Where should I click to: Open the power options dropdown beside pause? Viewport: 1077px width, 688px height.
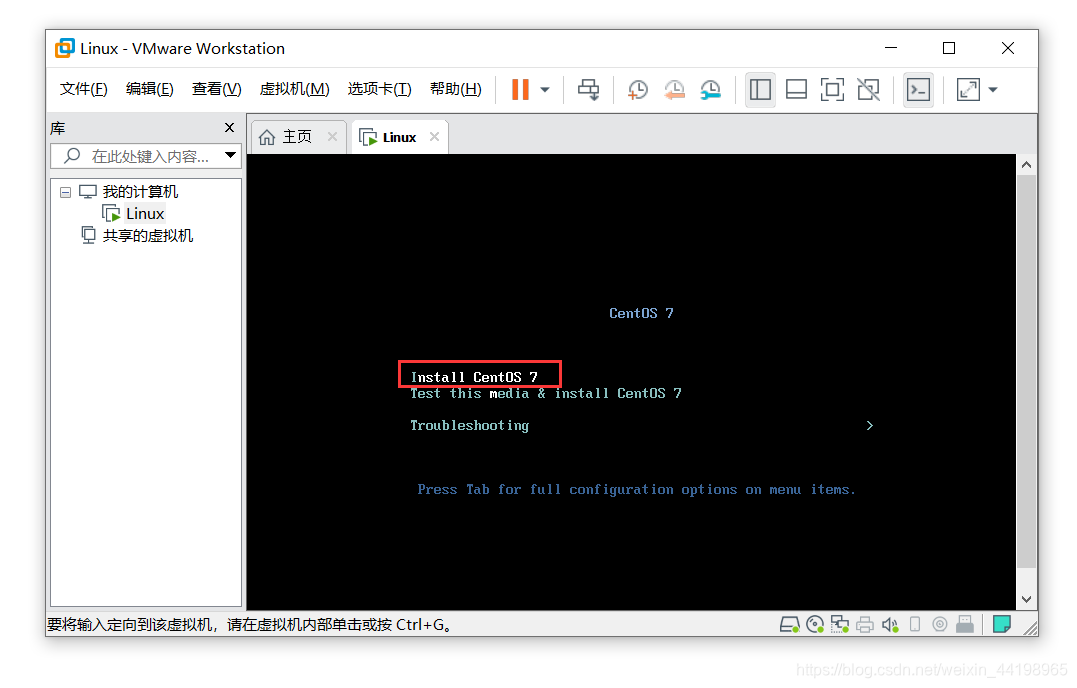545,90
